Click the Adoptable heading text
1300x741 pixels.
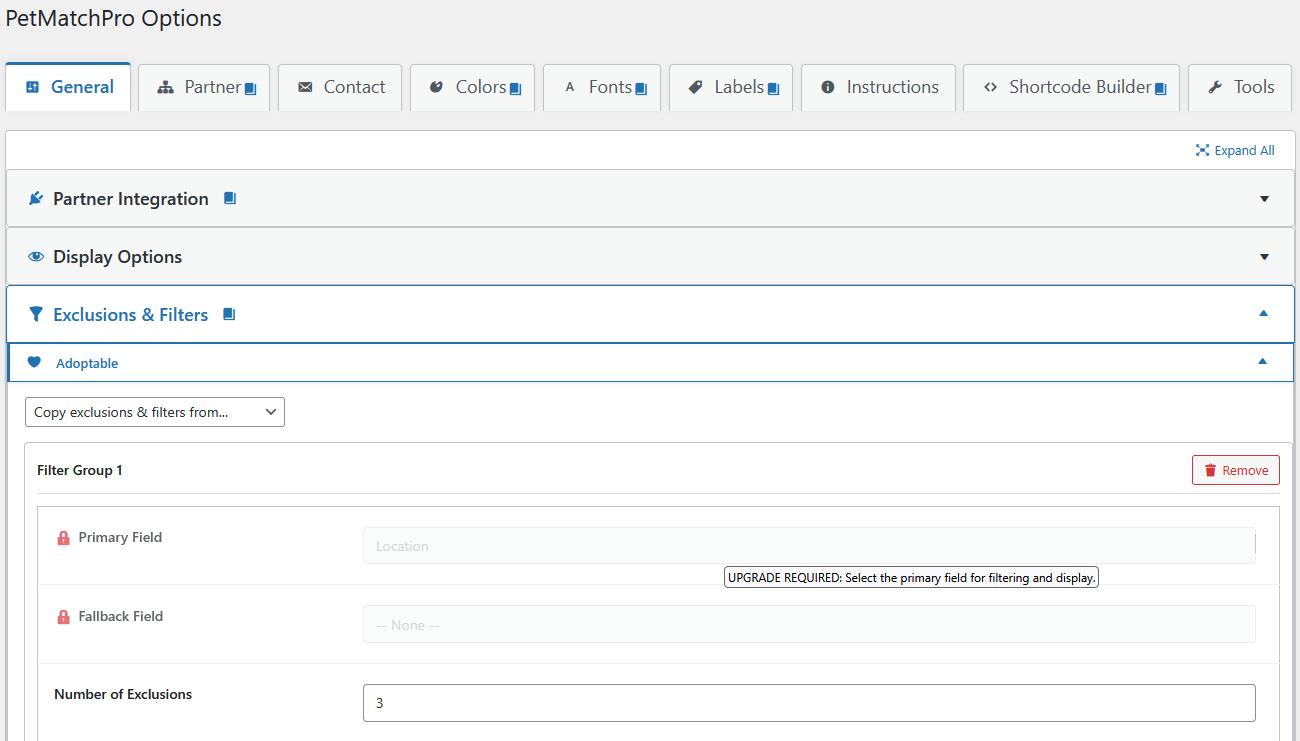click(x=87, y=363)
